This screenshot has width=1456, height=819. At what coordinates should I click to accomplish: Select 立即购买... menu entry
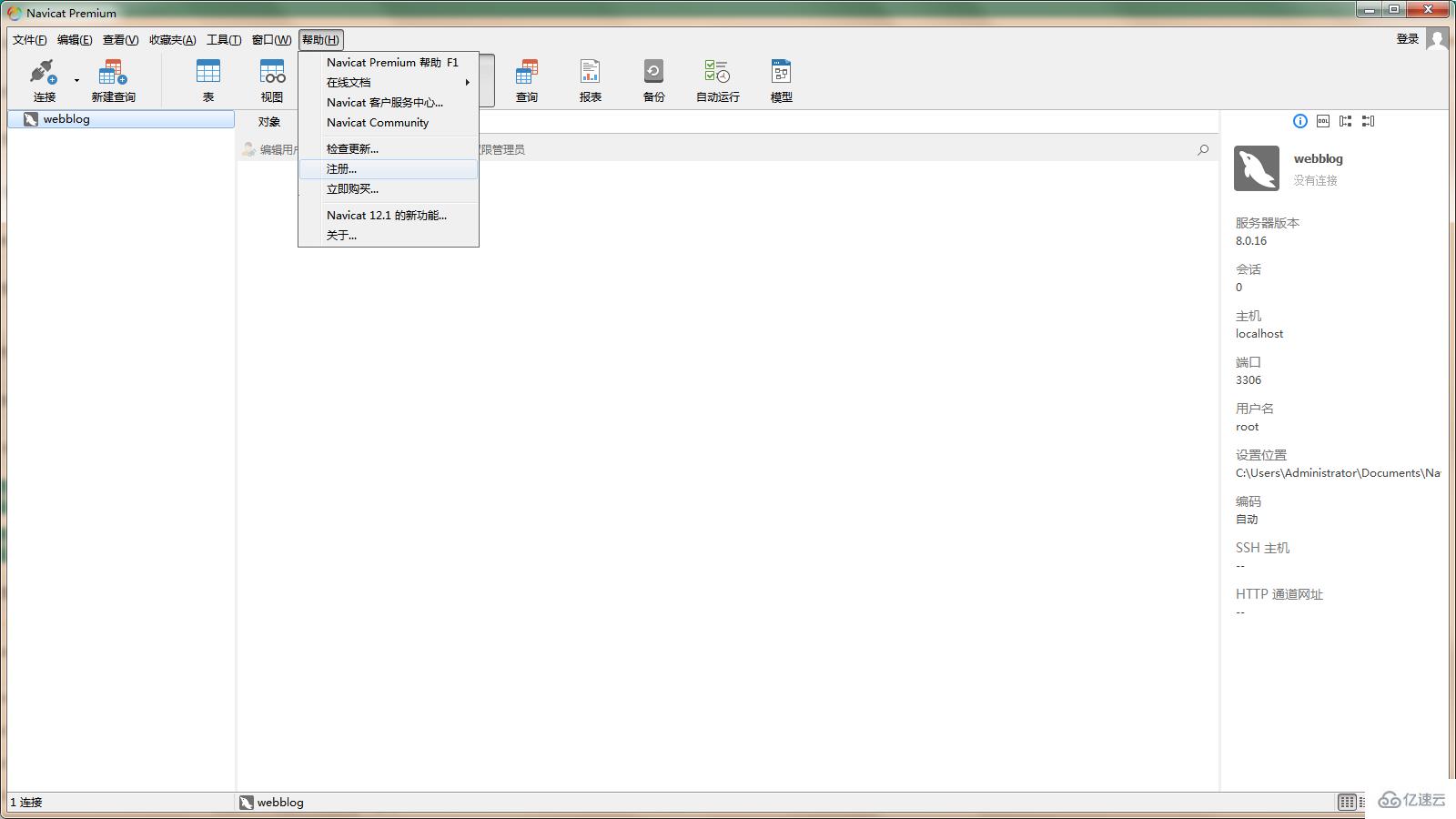tap(389, 189)
